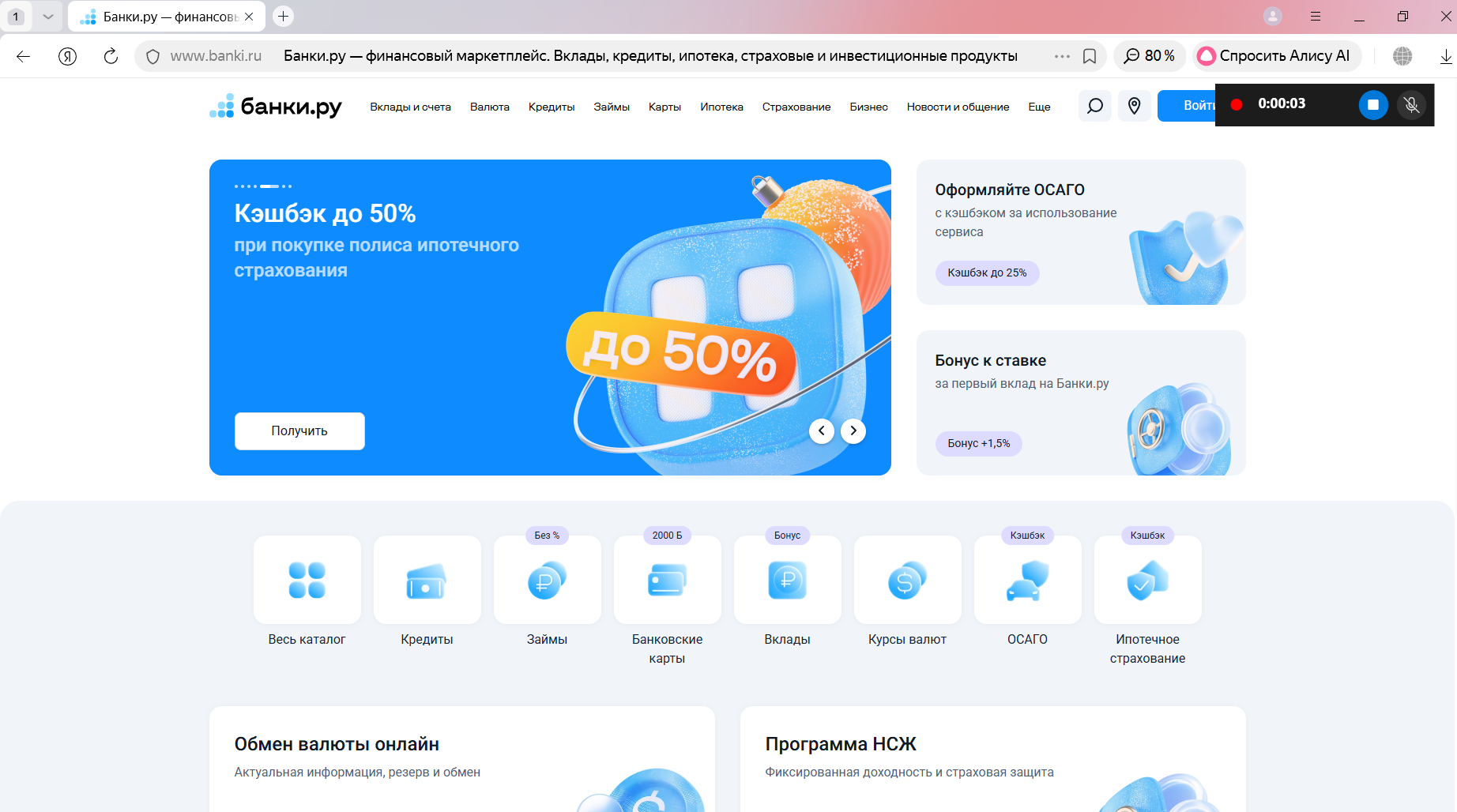This screenshot has height=812, width=1457.
Task: Expand the Еще navigation menu
Action: pyautogui.click(x=1039, y=107)
